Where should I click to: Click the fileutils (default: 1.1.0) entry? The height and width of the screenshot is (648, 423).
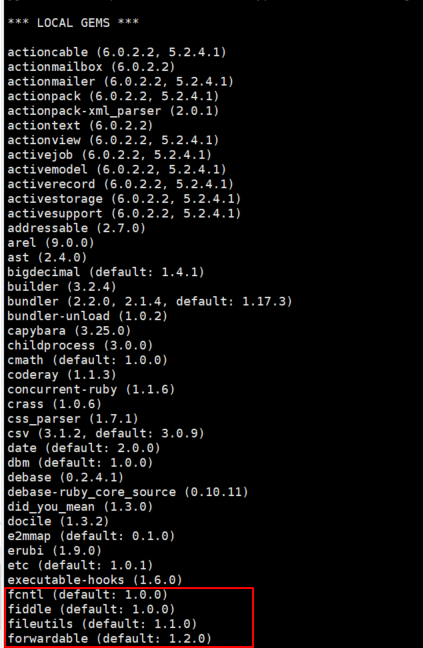point(102,624)
